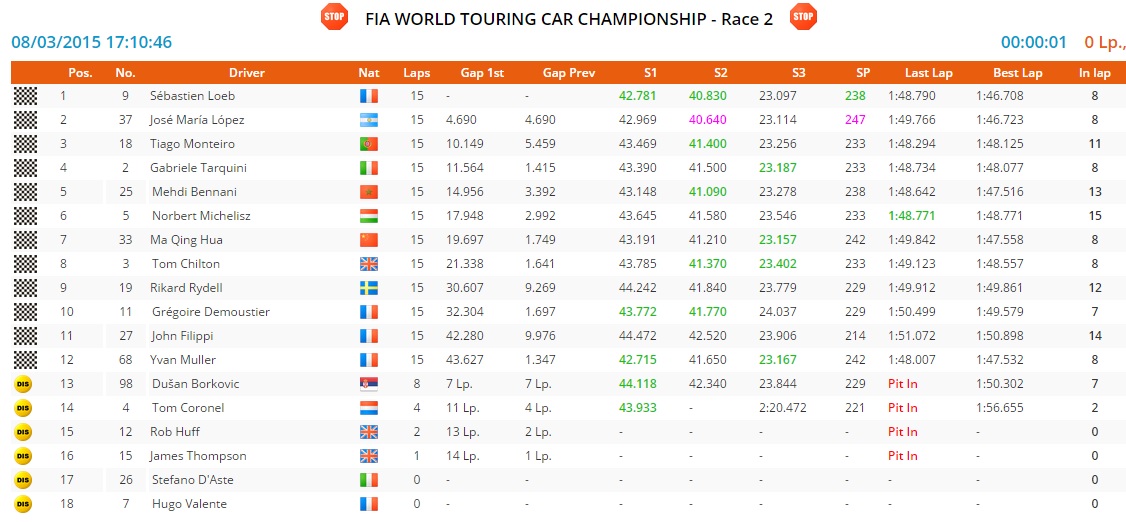Click the Hungarian flag for Norbert Michelisz
Viewport: 1126px width, 522px height.
point(369,216)
